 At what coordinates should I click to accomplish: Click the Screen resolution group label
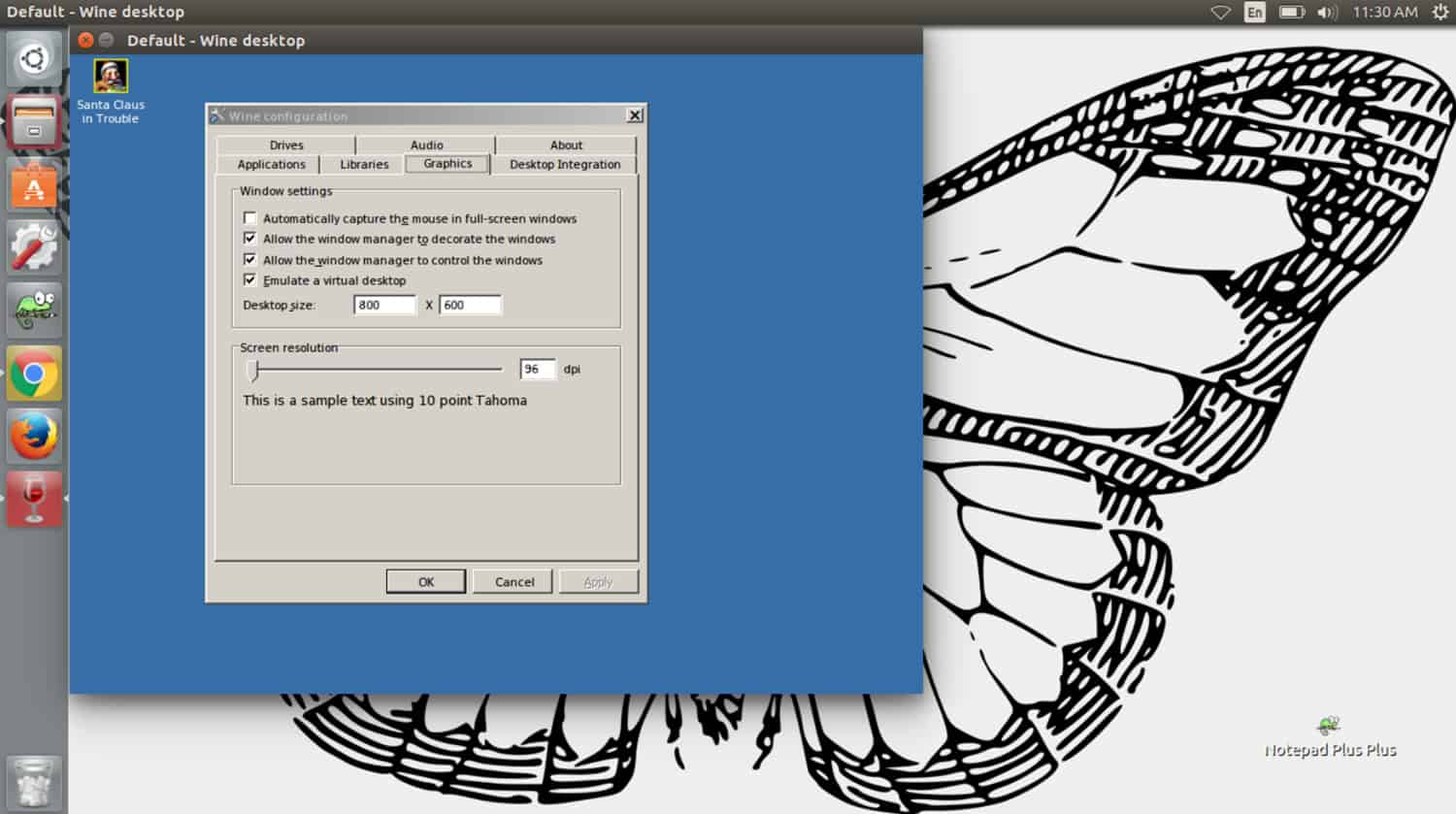pyautogui.click(x=288, y=347)
